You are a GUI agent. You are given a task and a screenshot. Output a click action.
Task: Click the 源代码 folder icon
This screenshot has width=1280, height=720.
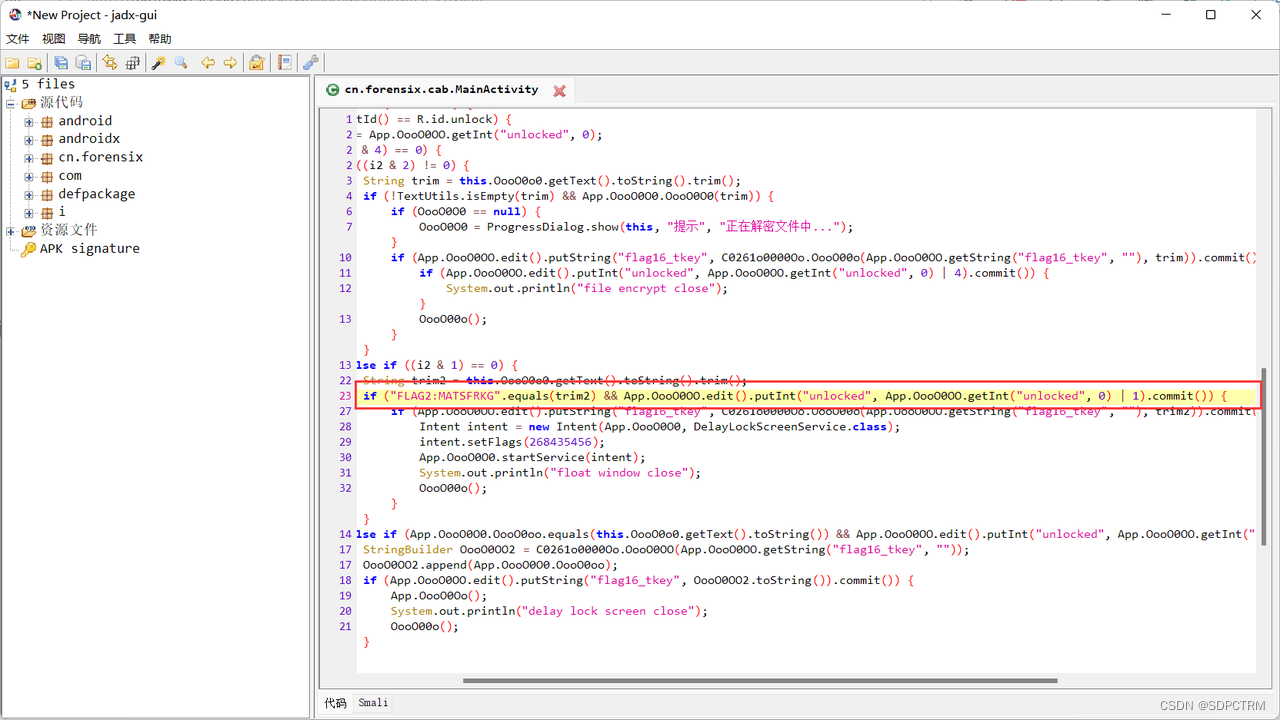[28, 103]
